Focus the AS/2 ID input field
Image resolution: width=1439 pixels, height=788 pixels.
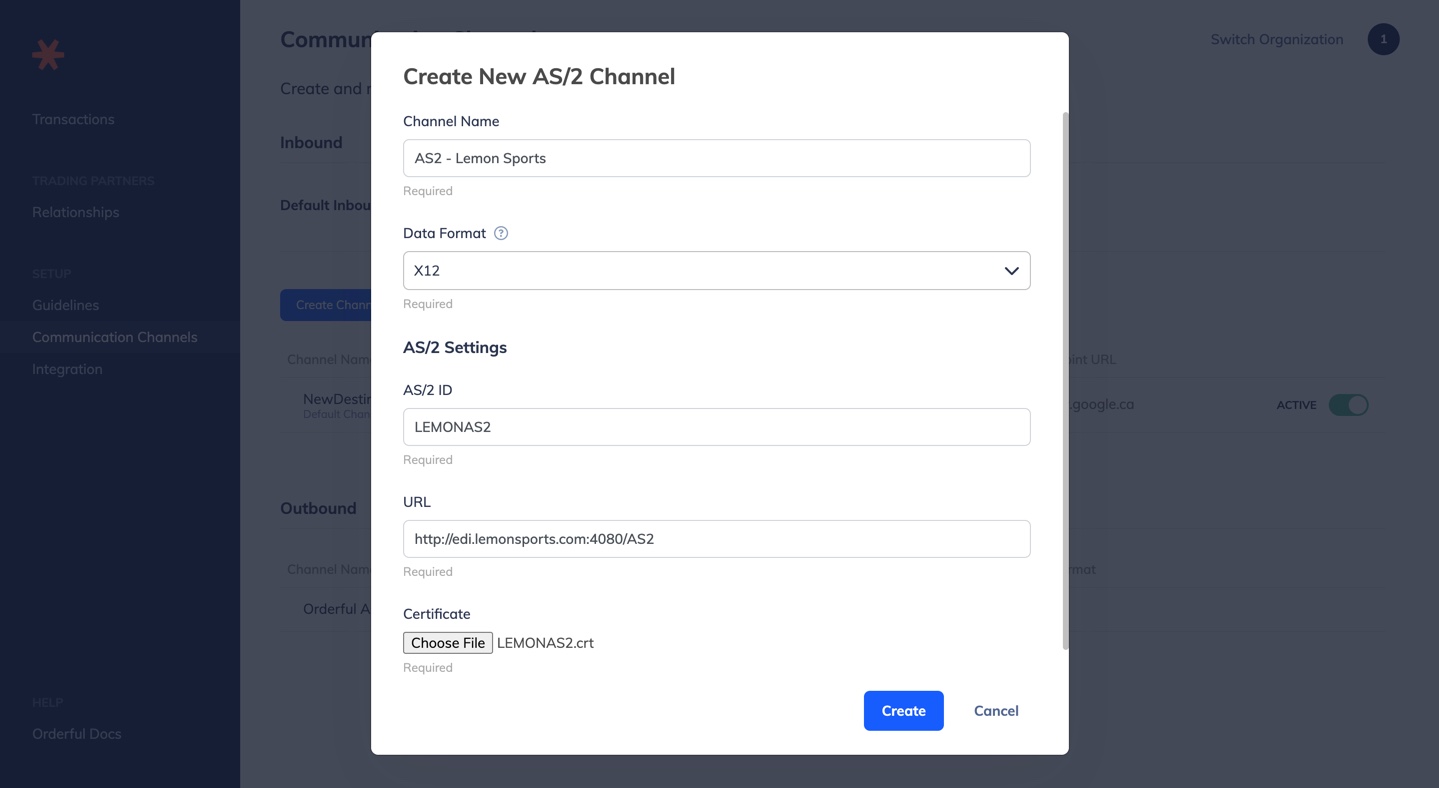tap(716, 427)
